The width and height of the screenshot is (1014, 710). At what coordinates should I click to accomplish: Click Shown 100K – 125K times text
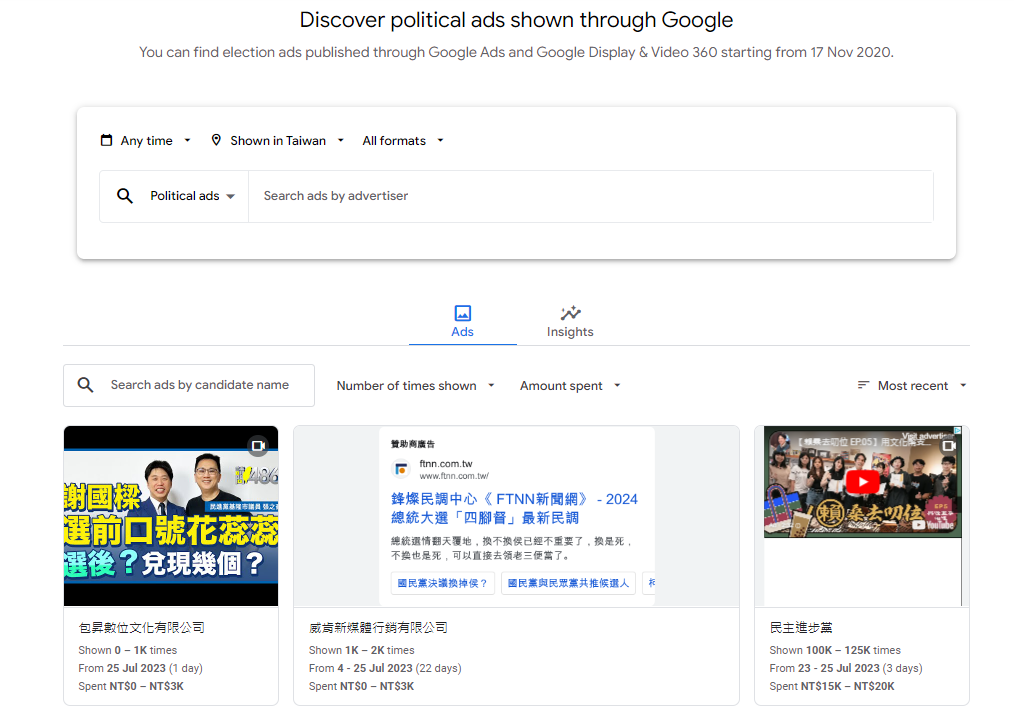click(835, 650)
